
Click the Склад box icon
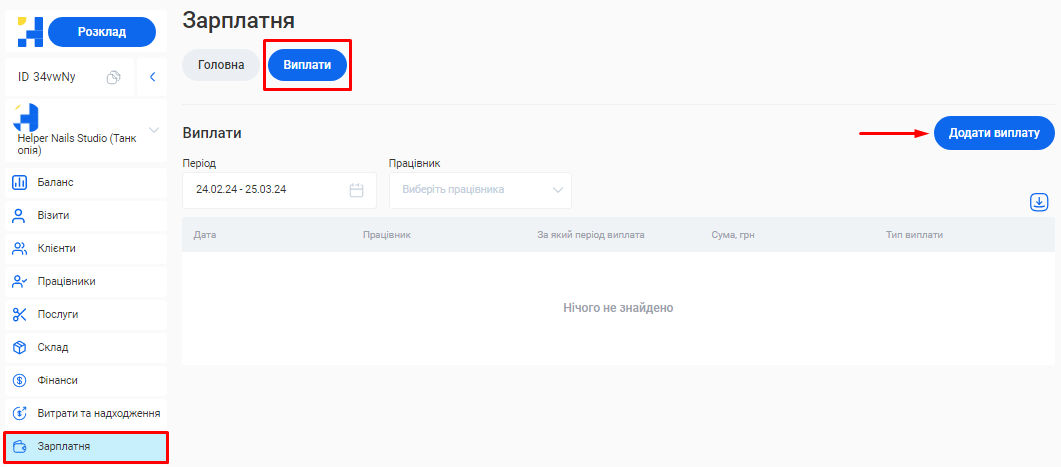(x=18, y=347)
